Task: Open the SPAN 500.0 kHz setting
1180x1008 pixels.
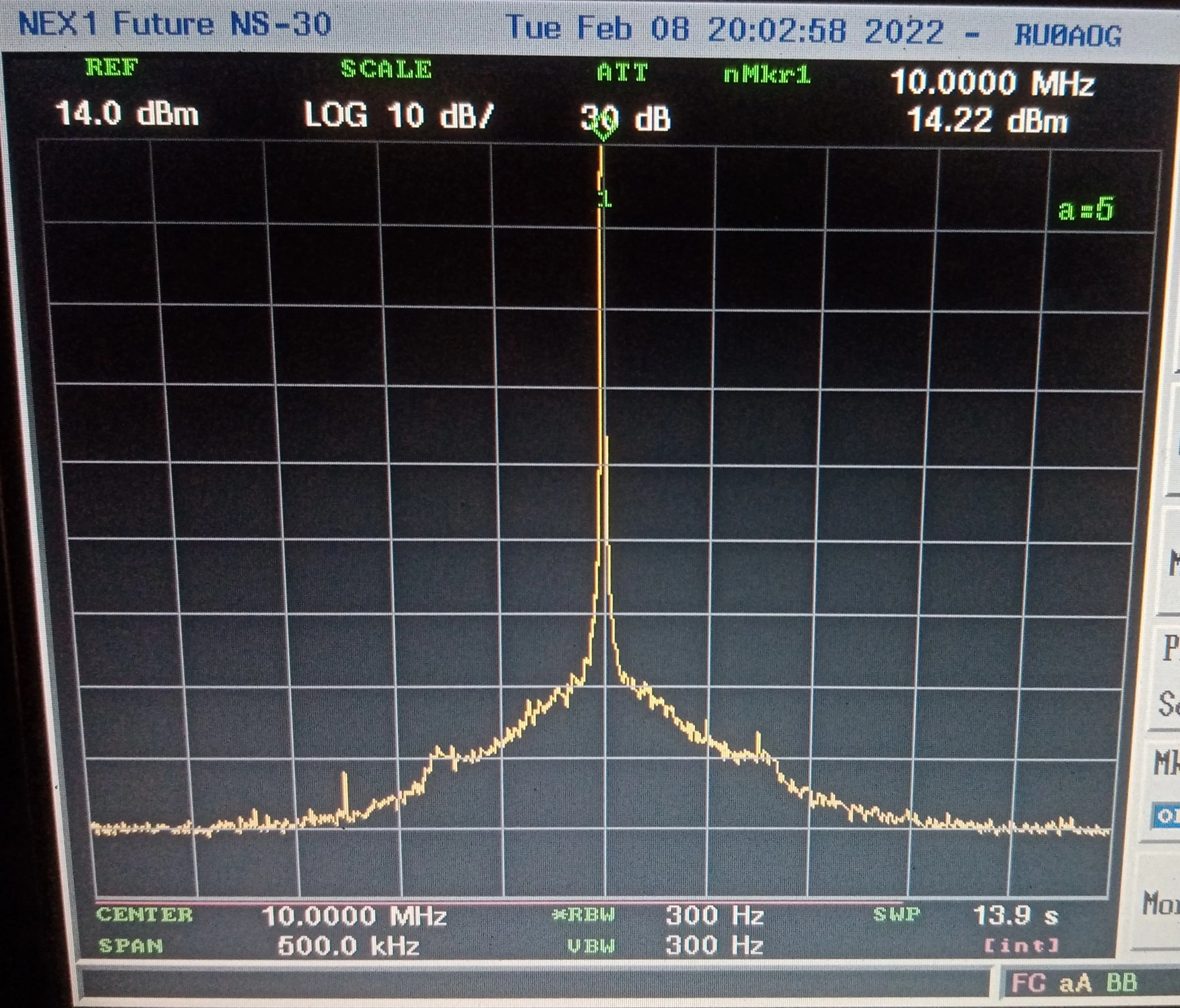Action: (x=348, y=946)
